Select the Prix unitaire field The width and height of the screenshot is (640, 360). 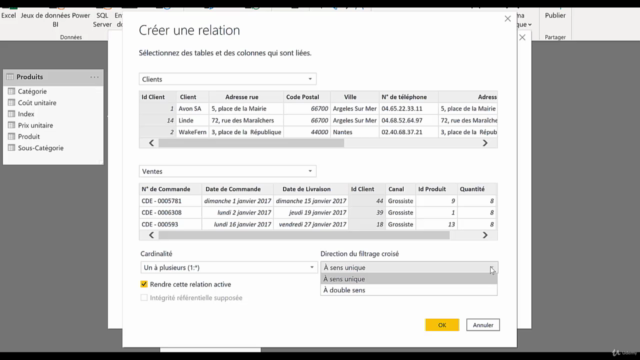[x=36, y=125]
